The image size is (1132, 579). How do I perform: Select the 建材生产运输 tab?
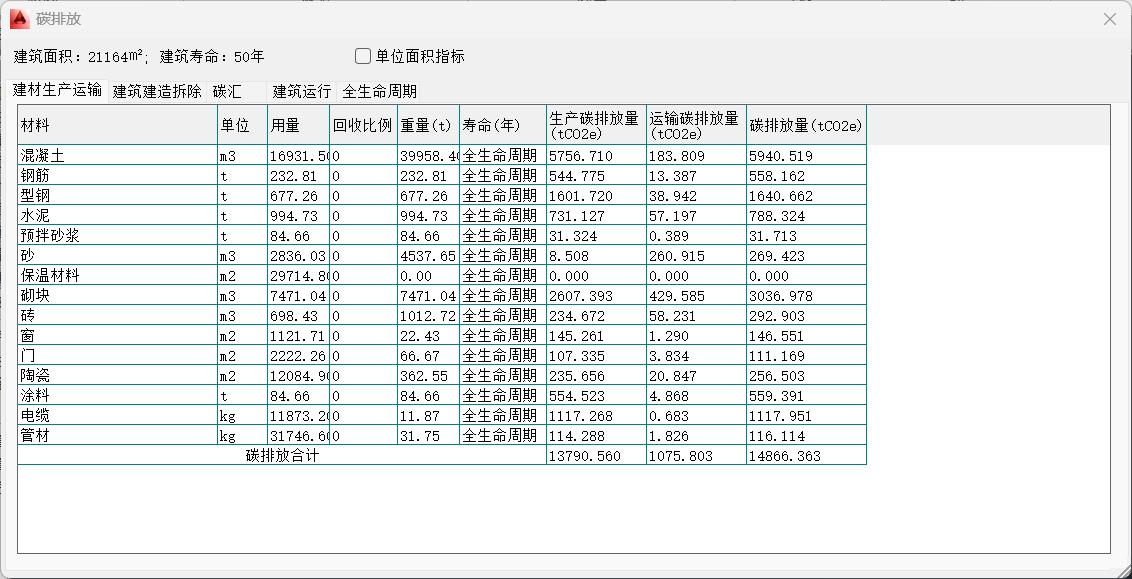pos(57,90)
